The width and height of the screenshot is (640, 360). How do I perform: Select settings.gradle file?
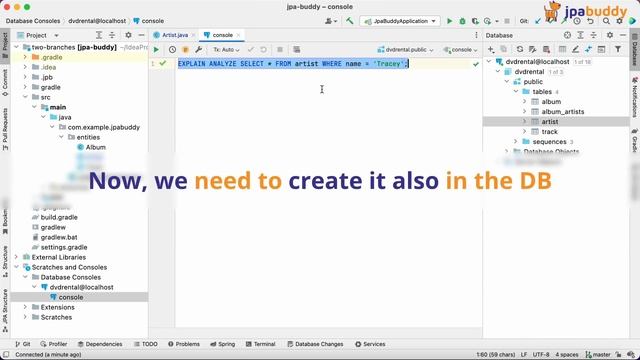point(64,247)
